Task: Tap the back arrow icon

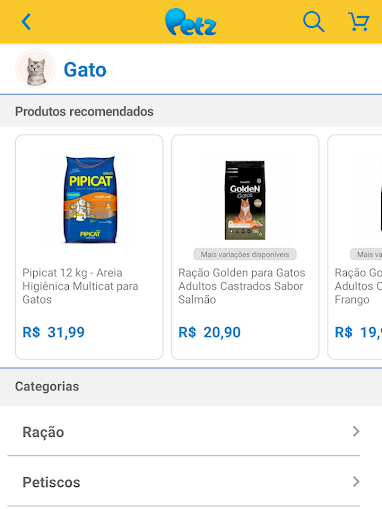Action: pyautogui.click(x=26, y=22)
